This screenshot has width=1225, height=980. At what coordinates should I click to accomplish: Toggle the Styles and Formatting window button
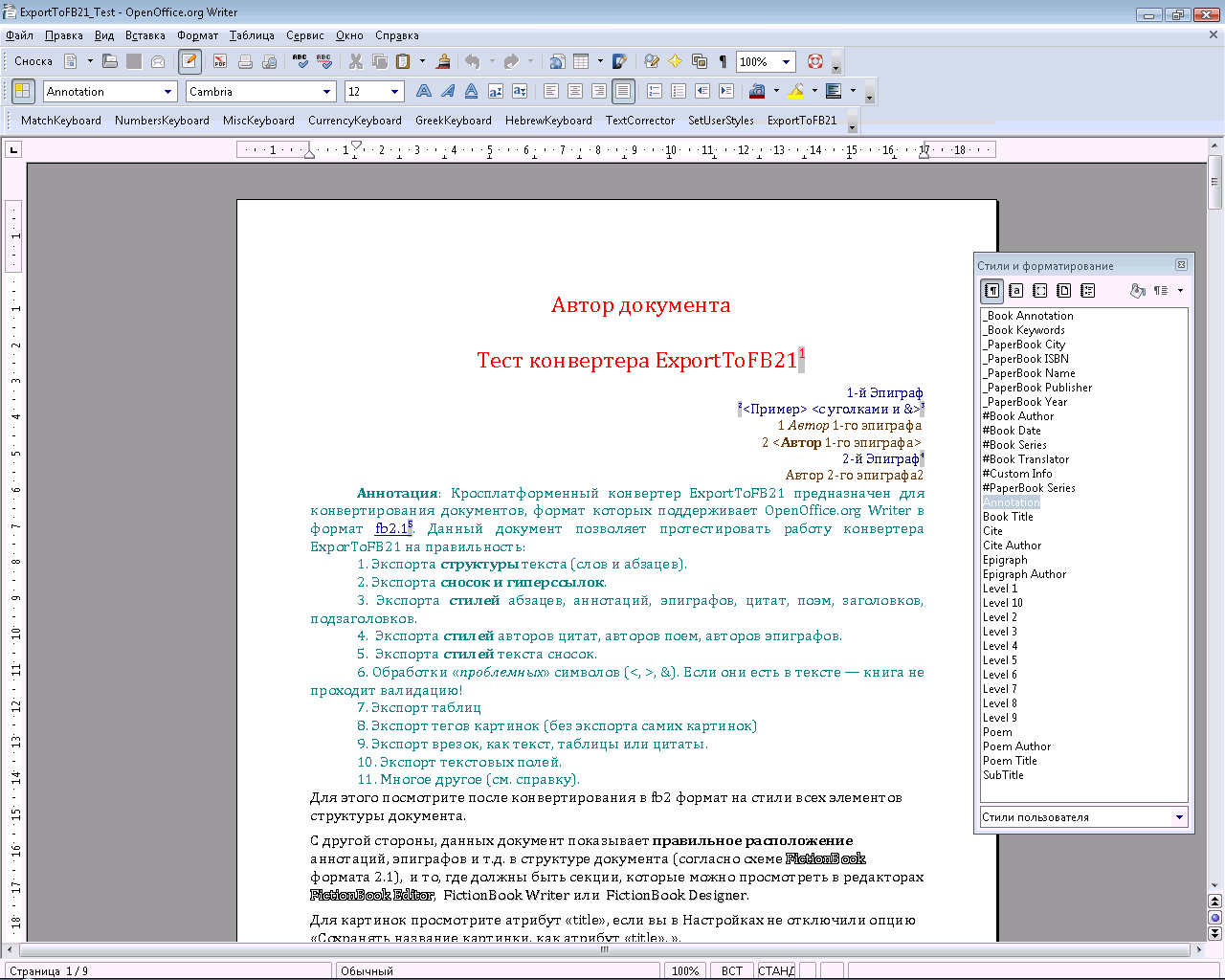point(22,91)
